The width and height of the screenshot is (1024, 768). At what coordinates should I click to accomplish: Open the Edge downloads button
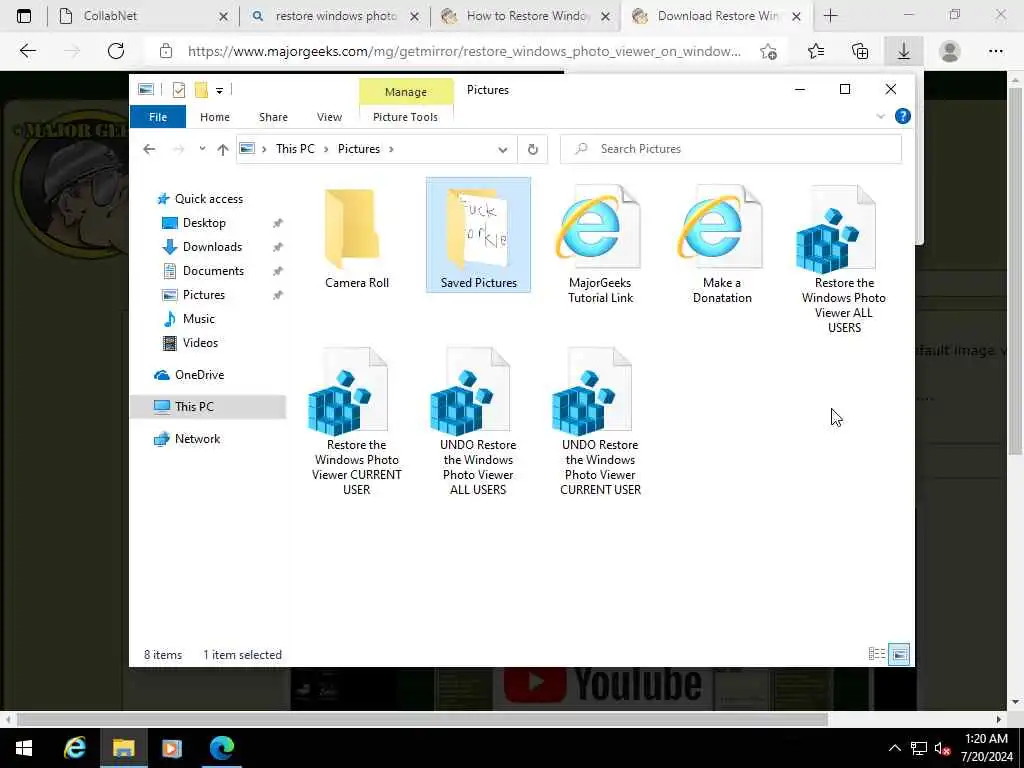(x=903, y=51)
